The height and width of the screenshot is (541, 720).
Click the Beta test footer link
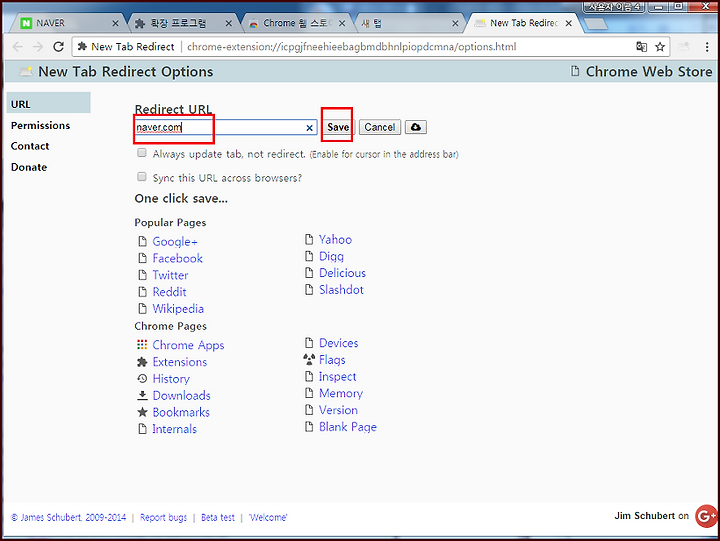coord(218,518)
